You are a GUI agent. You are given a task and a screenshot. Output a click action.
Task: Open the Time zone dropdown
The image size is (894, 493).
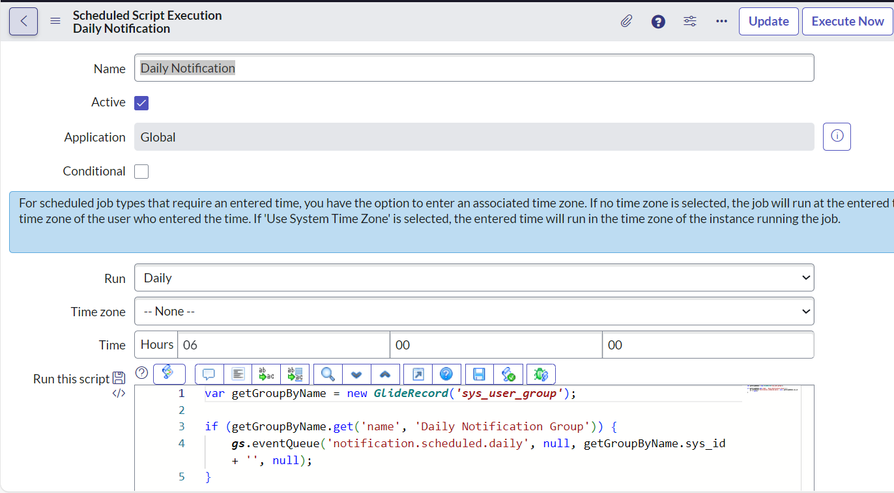pos(474,312)
